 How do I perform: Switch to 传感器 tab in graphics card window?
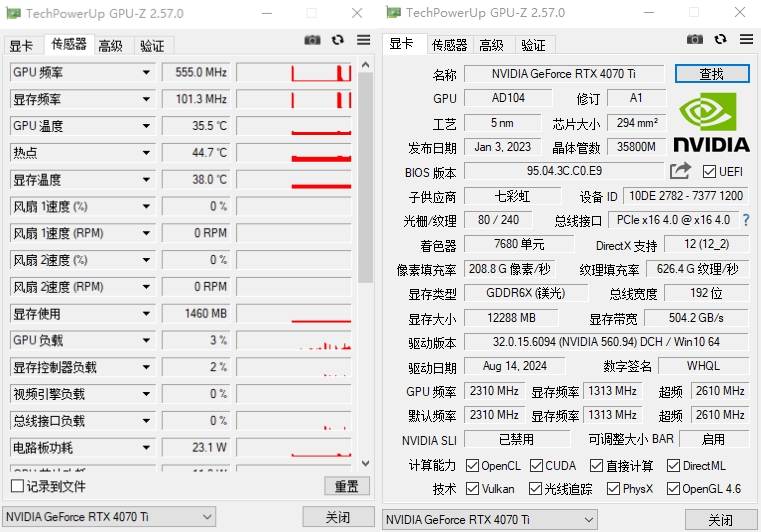(x=449, y=45)
